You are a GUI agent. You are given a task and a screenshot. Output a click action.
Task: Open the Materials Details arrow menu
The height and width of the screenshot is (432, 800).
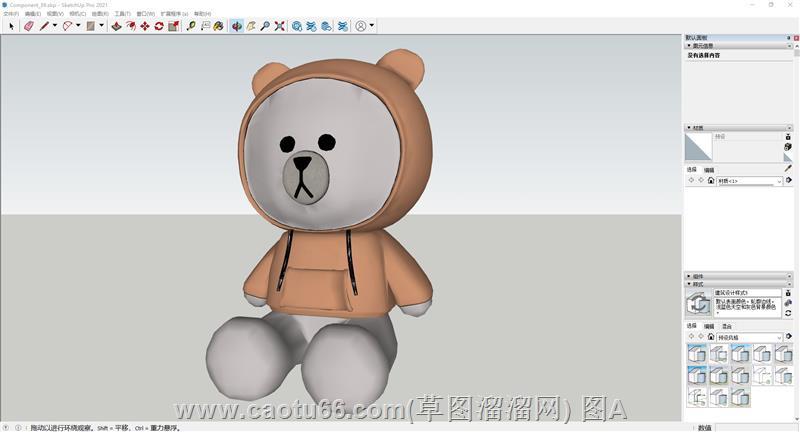pyautogui.click(x=788, y=181)
